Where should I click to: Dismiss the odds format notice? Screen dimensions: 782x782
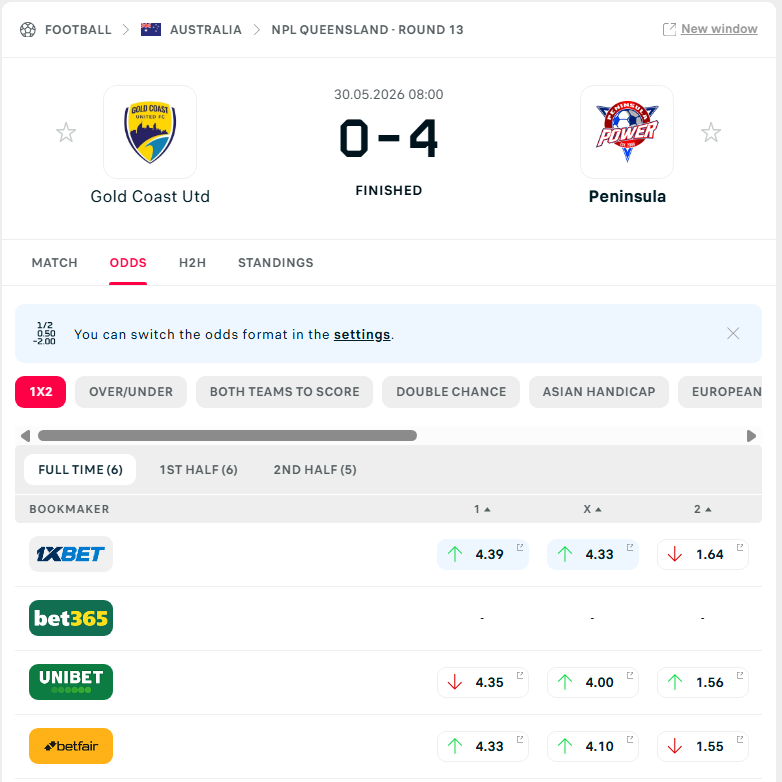point(733,334)
